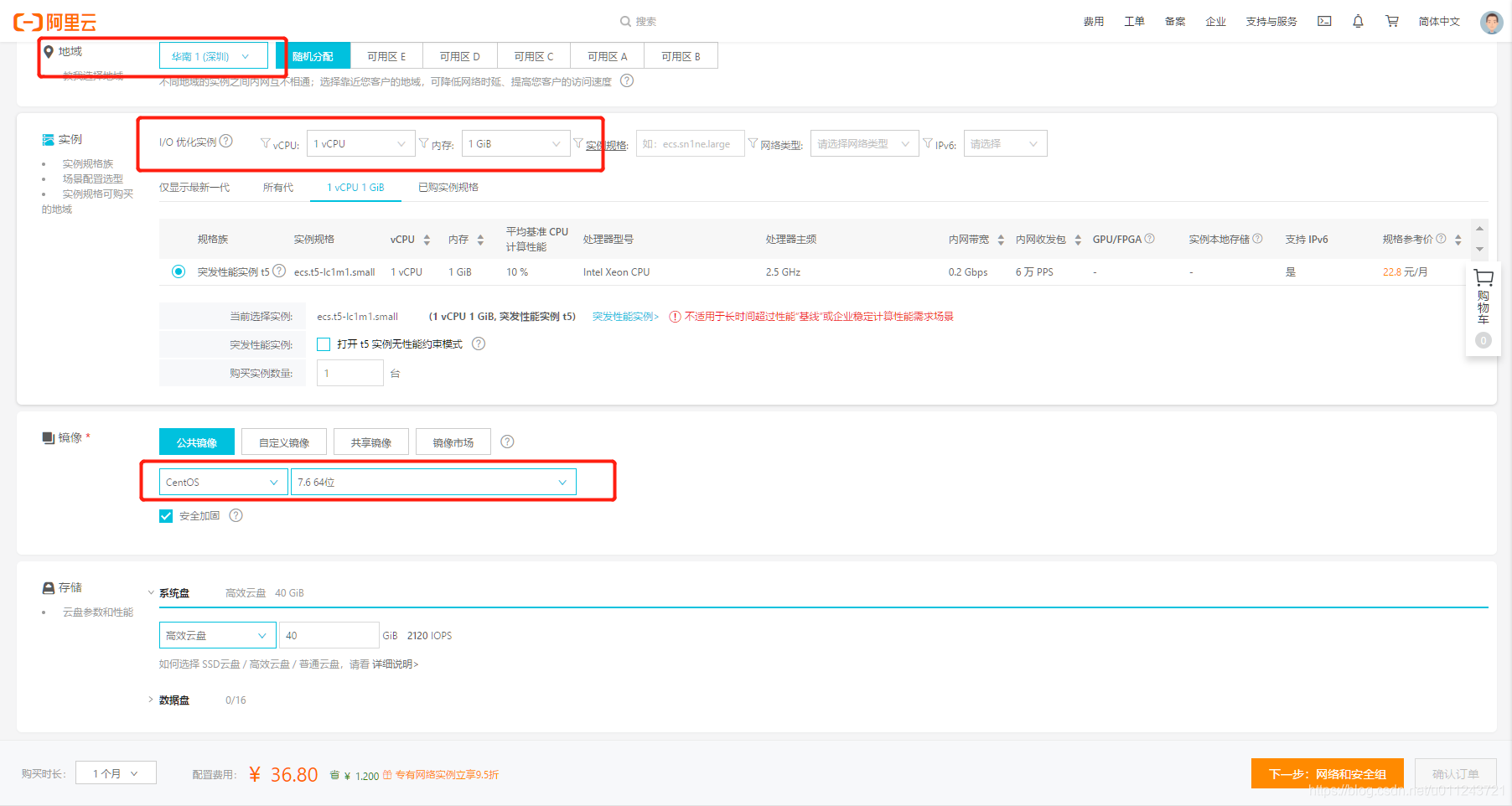Open the user avatar menu
1512x806 pixels.
pyautogui.click(x=1492, y=22)
